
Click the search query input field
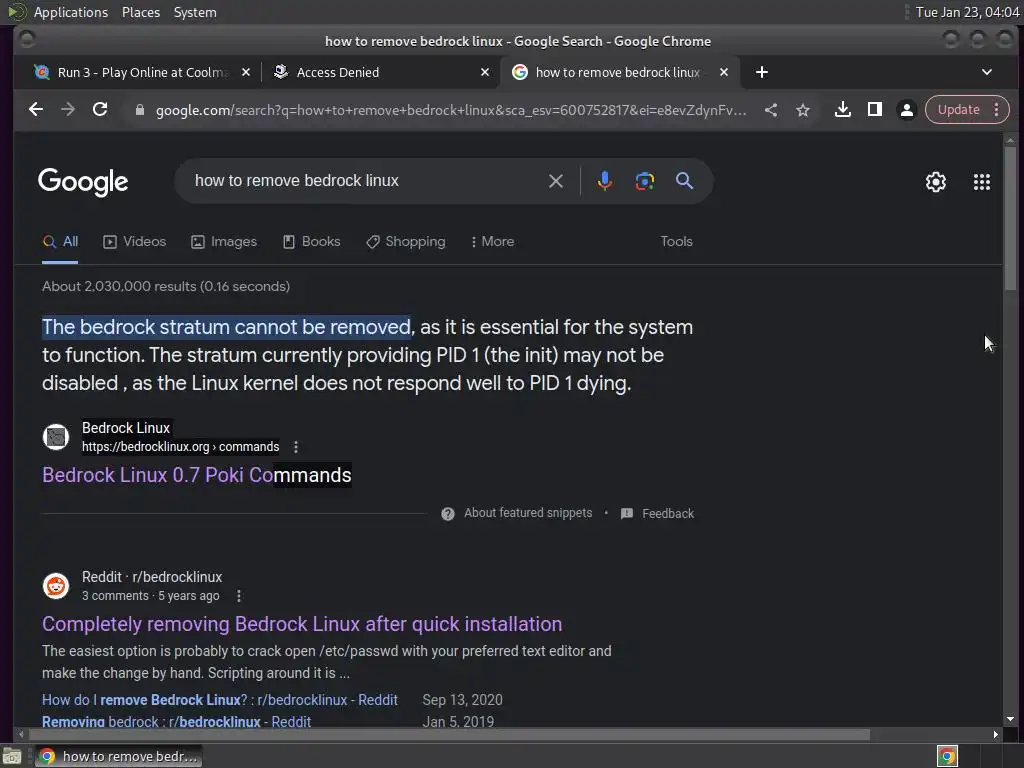[366, 181]
